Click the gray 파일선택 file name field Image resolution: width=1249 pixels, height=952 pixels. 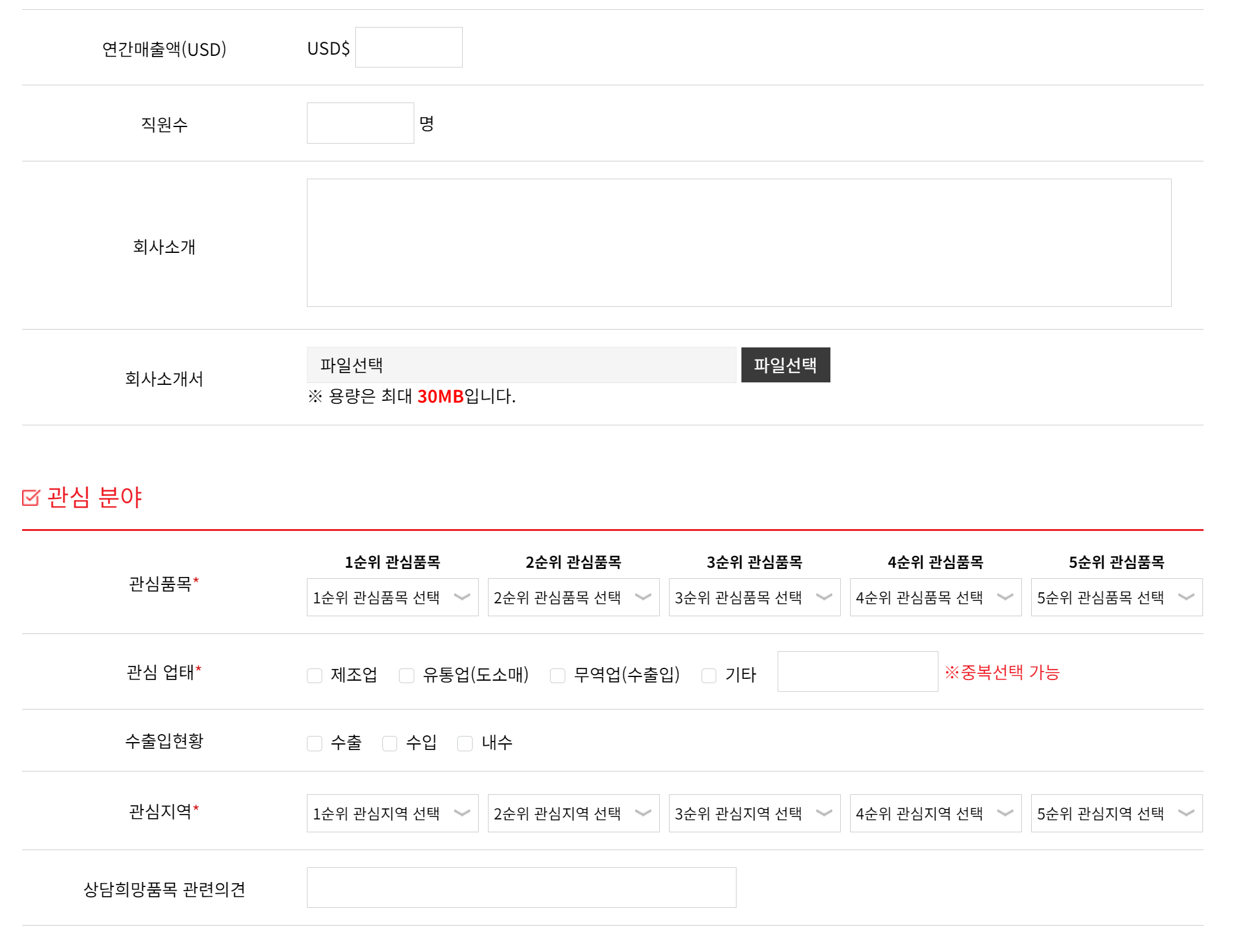click(521, 365)
